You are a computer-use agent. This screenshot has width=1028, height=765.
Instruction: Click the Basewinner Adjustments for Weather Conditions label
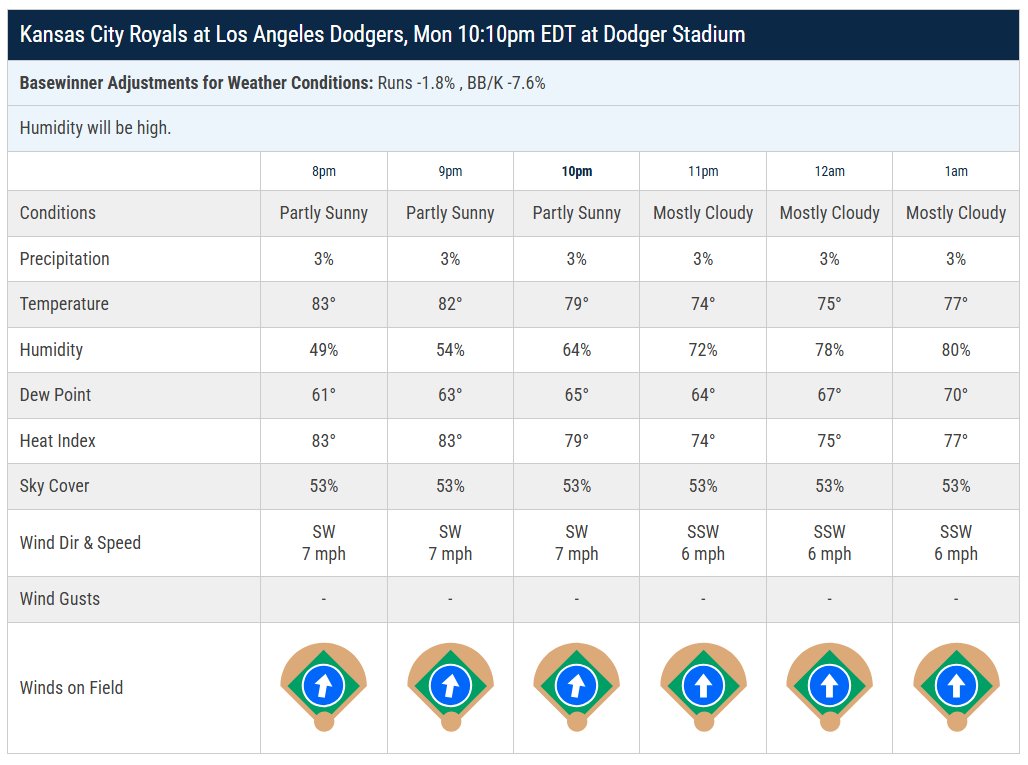point(196,83)
